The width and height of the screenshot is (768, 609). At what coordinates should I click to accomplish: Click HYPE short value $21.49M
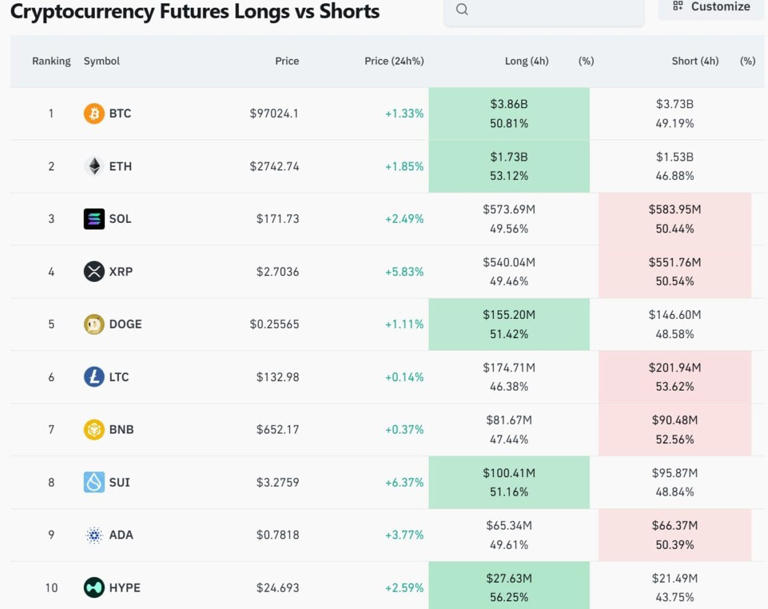(675, 578)
